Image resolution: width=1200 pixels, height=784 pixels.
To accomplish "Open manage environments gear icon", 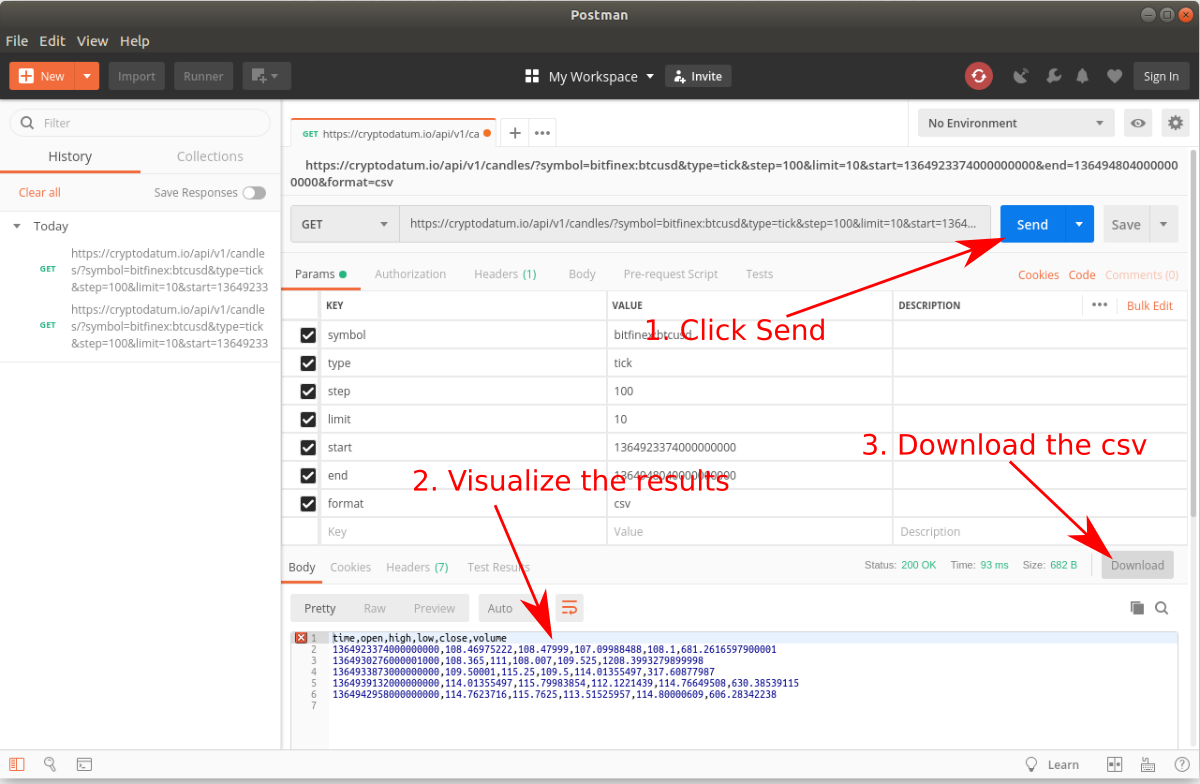I will click(x=1175, y=123).
